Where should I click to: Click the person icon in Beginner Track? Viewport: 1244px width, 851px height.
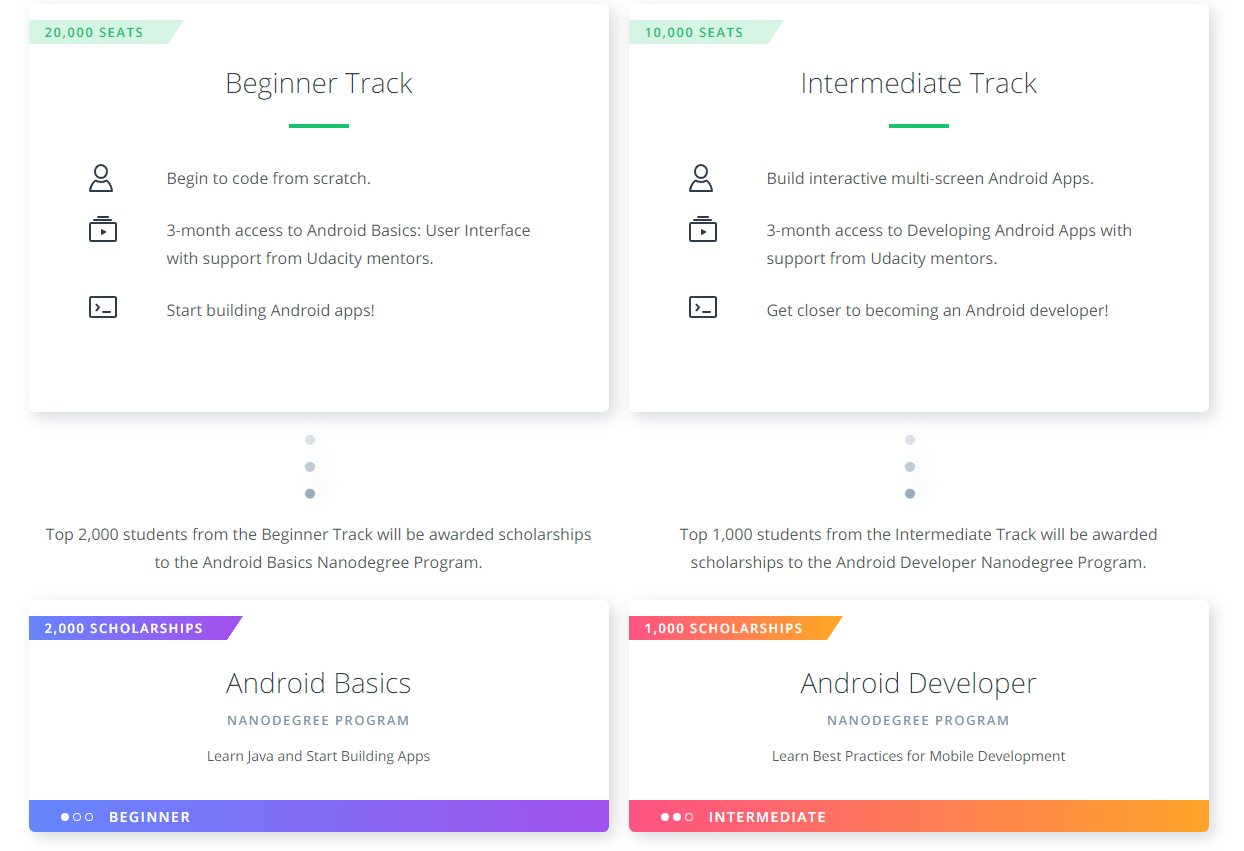[101, 178]
